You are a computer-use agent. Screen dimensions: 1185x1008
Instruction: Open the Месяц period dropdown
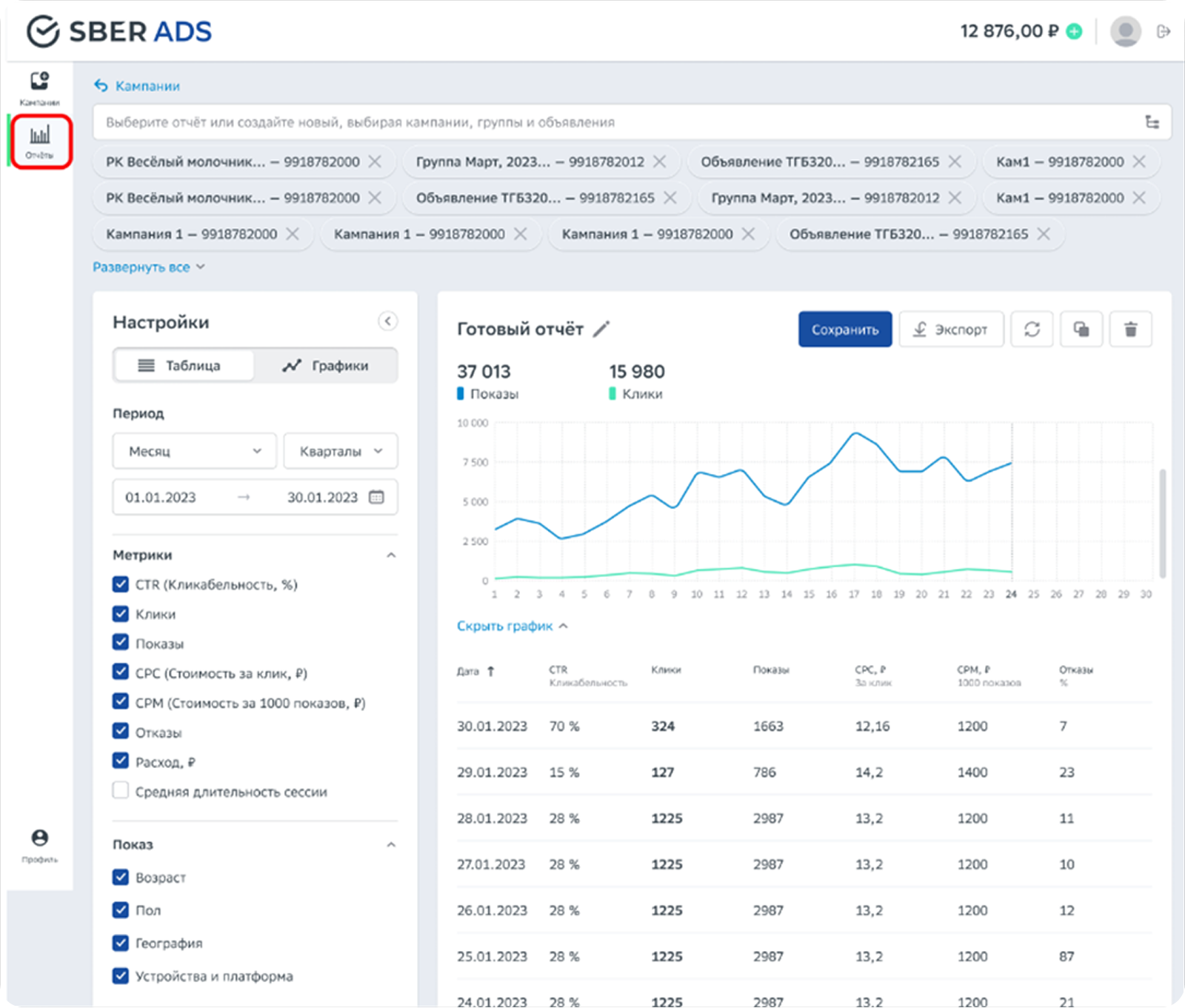coord(194,451)
